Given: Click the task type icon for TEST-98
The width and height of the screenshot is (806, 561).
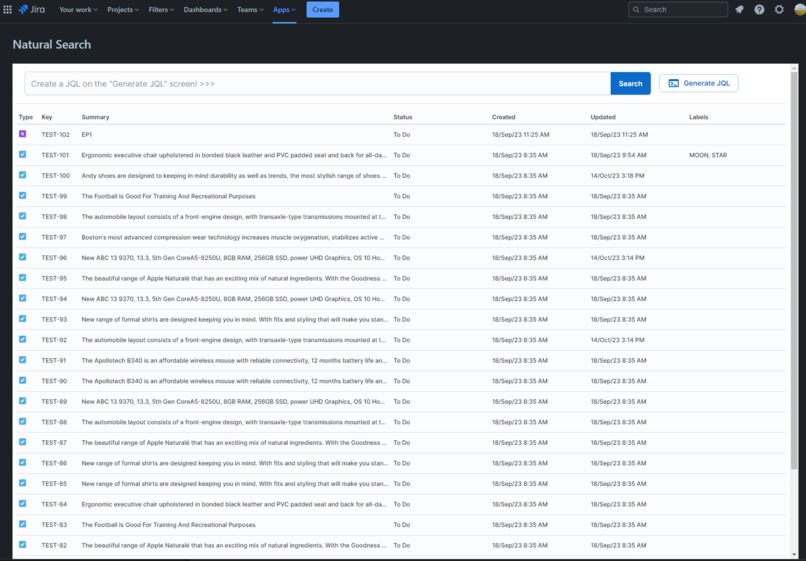Looking at the screenshot, I should click(23, 216).
